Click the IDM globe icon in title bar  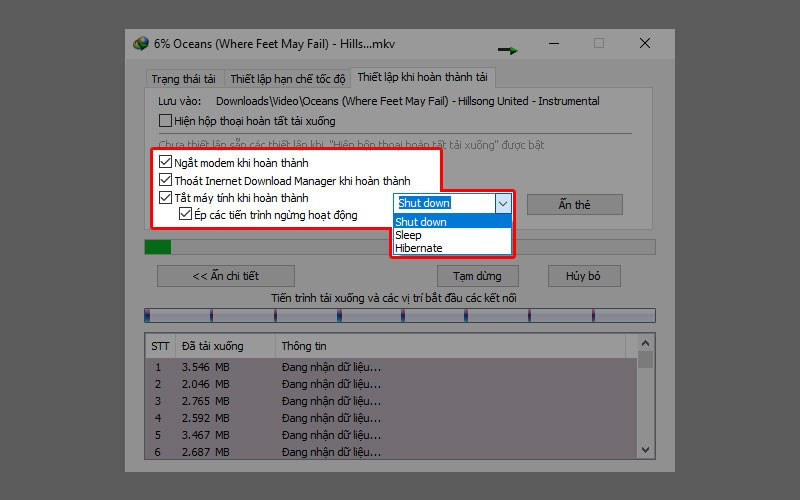coord(141,43)
